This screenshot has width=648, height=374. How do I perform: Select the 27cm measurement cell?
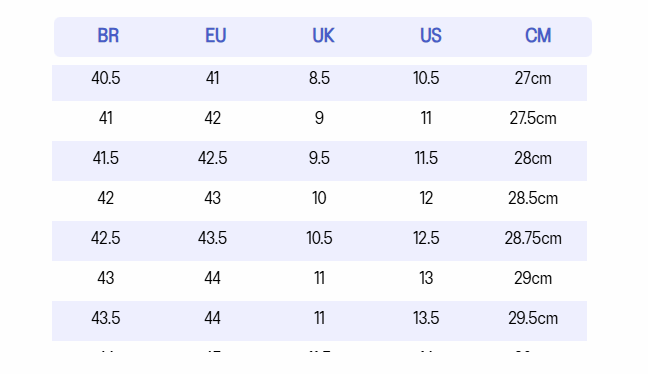click(x=533, y=78)
